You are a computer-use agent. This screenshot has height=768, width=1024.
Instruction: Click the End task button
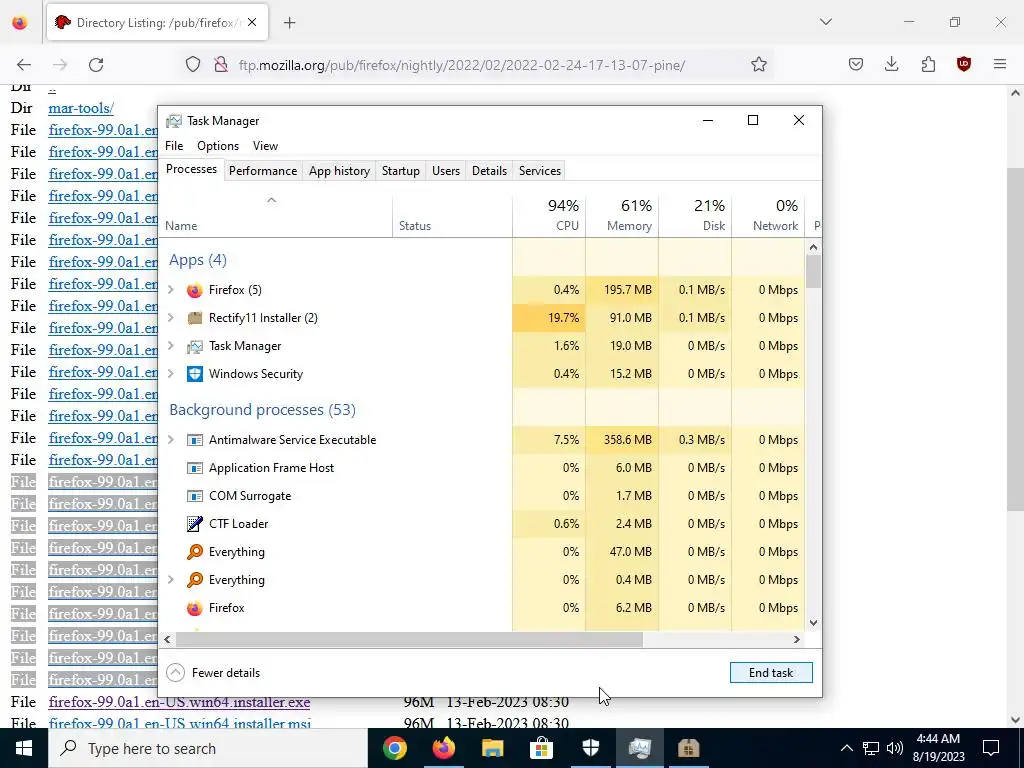771,673
